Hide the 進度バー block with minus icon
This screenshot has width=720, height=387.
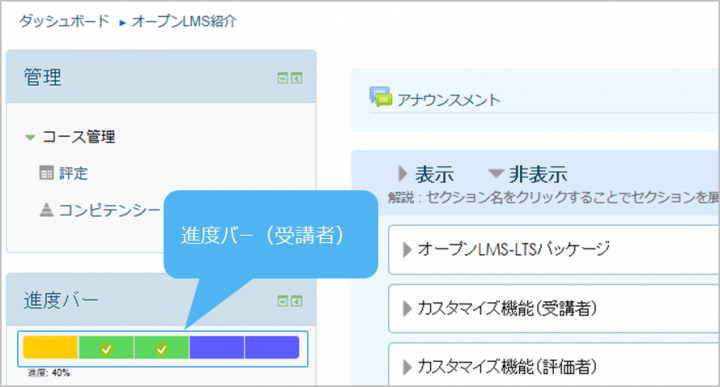[x=283, y=301]
